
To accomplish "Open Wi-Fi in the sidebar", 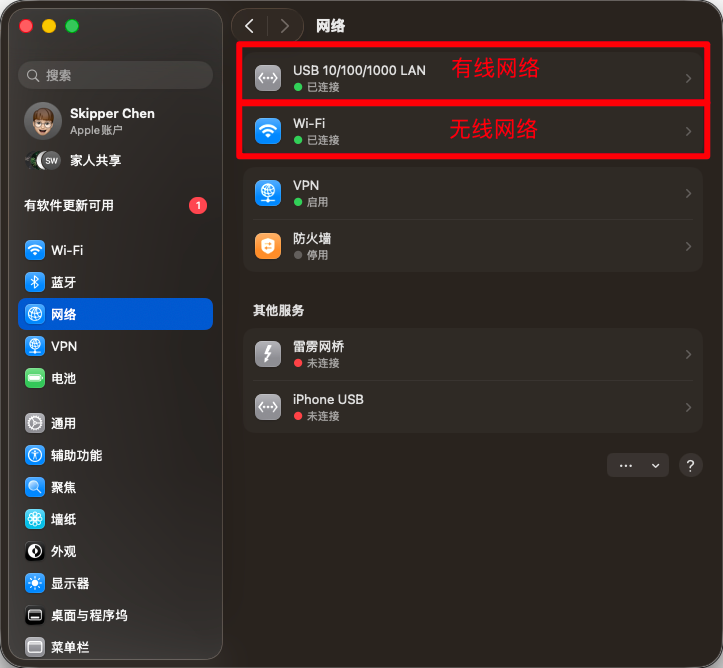I will (115, 250).
